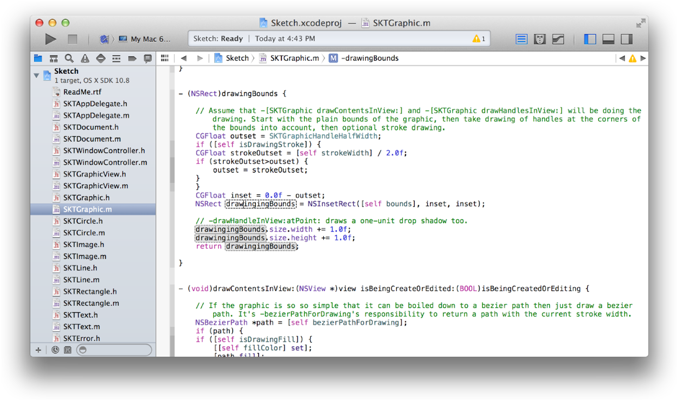Open SKTCircle.h file
The image size is (678, 401).
pos(83,221)
